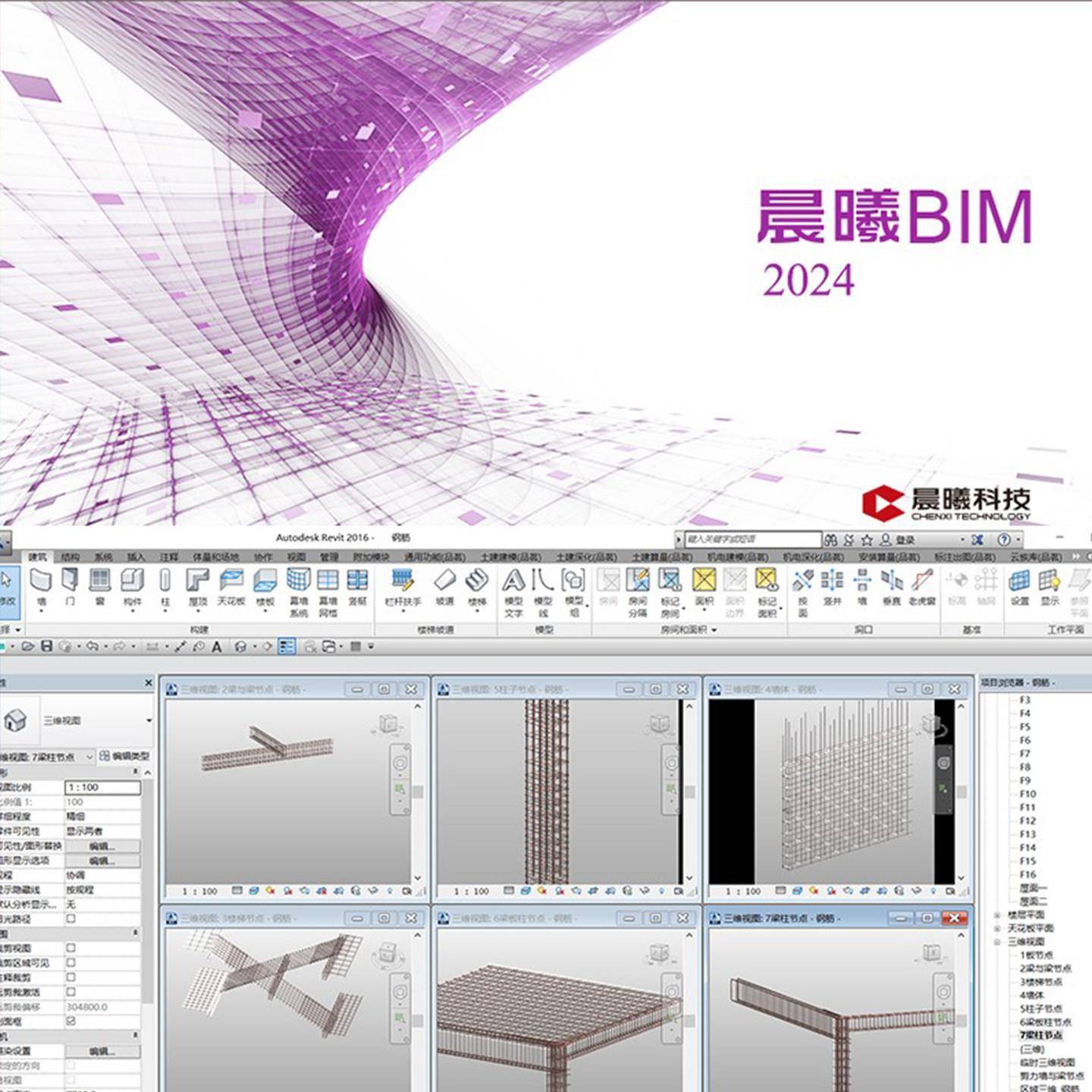Viewport: 1092px width, 1092px height.
Task: Click the 视图比例 1 : 100 value field
Action: [102, 787]
